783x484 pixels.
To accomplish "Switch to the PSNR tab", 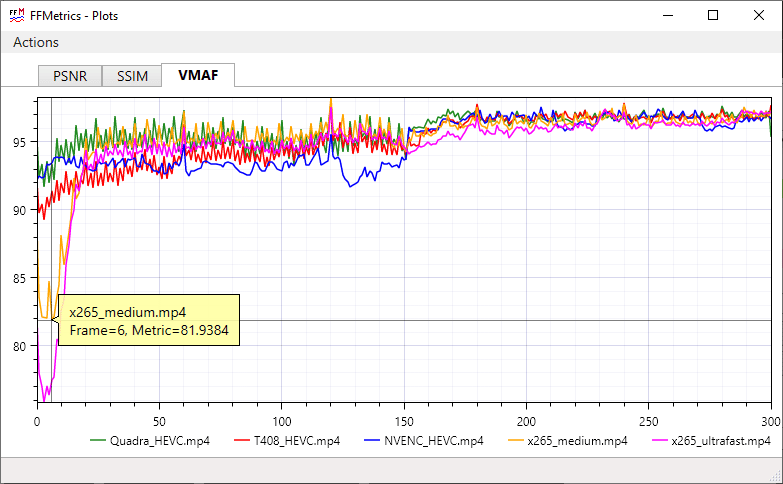I will click(69, 76).
